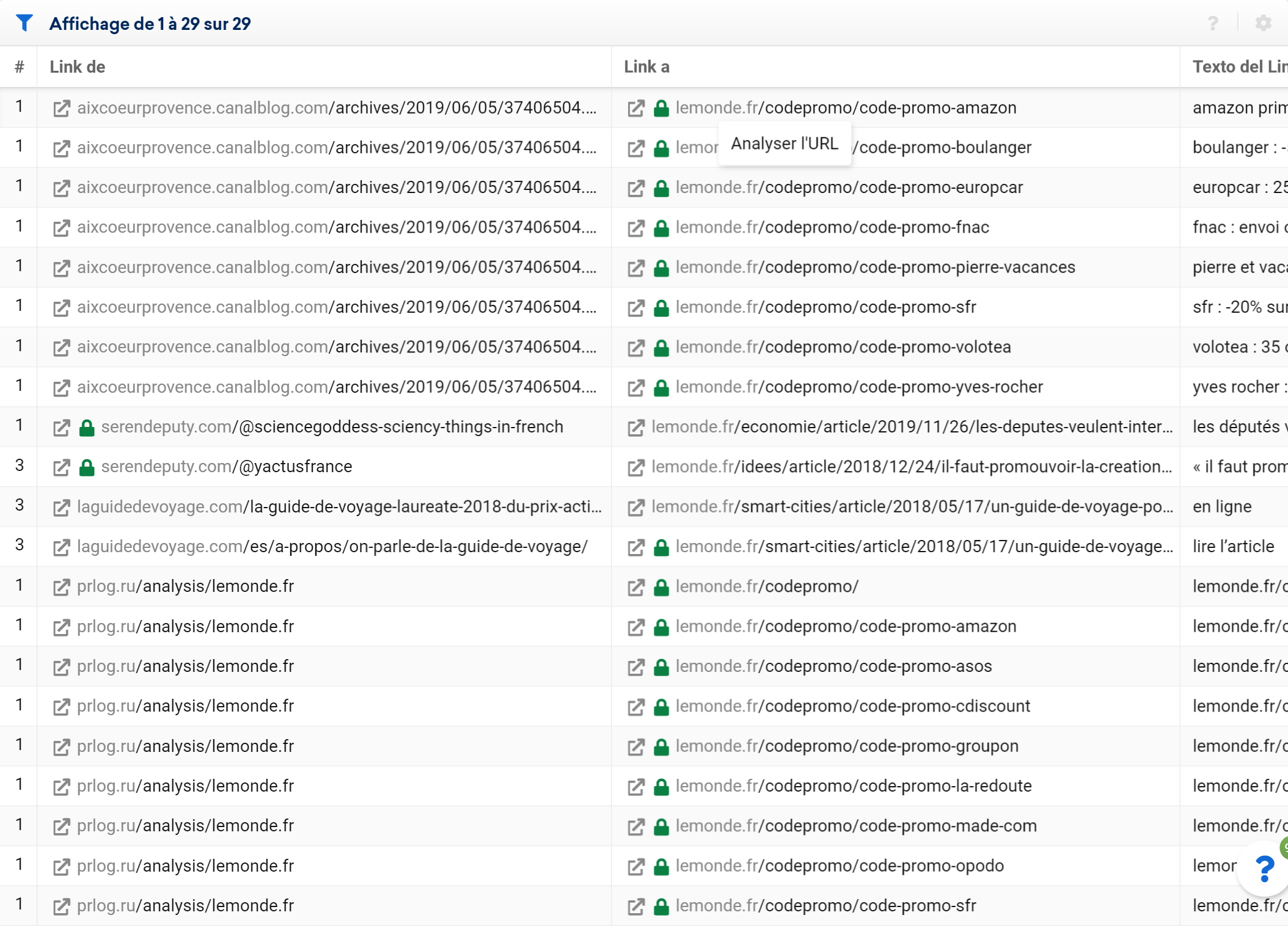Open laguidedevoyage.com/la-guide-de-voyage-laureate-2018 link
1288x926 pixels.
tap(339, 506)
